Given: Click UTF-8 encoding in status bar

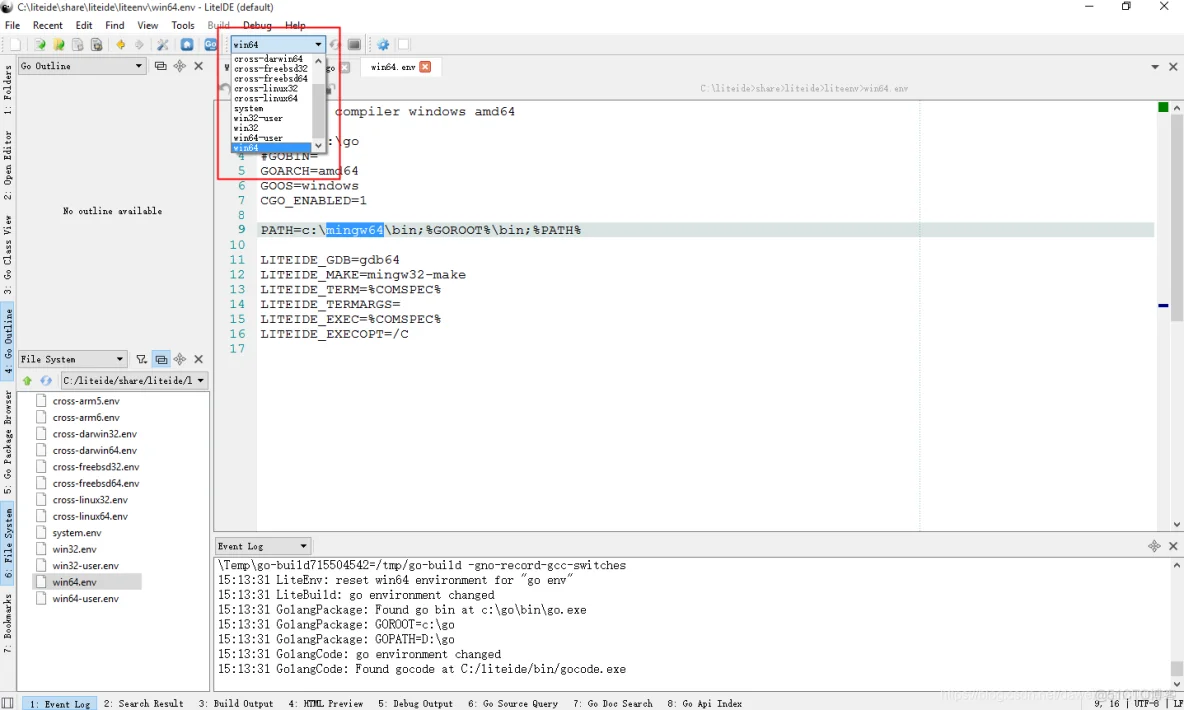Looking at the screenshot, I should pyautogui.click(x=1145, y=703).
